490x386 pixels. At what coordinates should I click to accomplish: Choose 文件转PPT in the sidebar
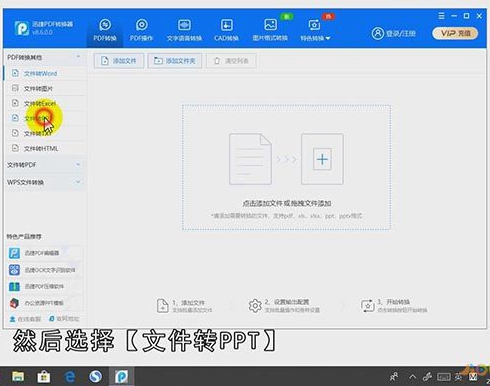click(44, 118)
